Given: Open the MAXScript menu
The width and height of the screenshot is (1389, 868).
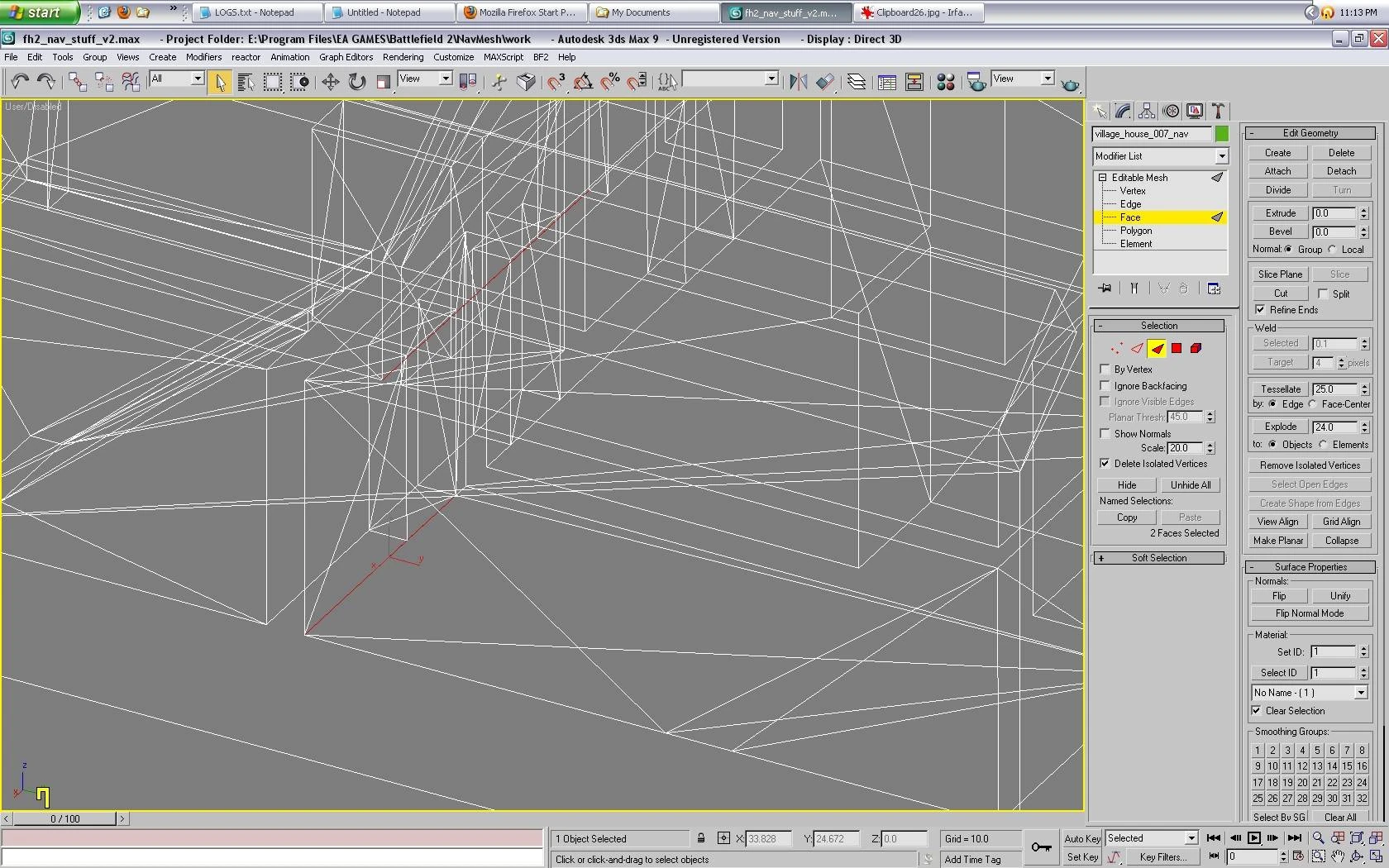Looking at the screenshot, I should pyautogui.click(x=503, y=57).
